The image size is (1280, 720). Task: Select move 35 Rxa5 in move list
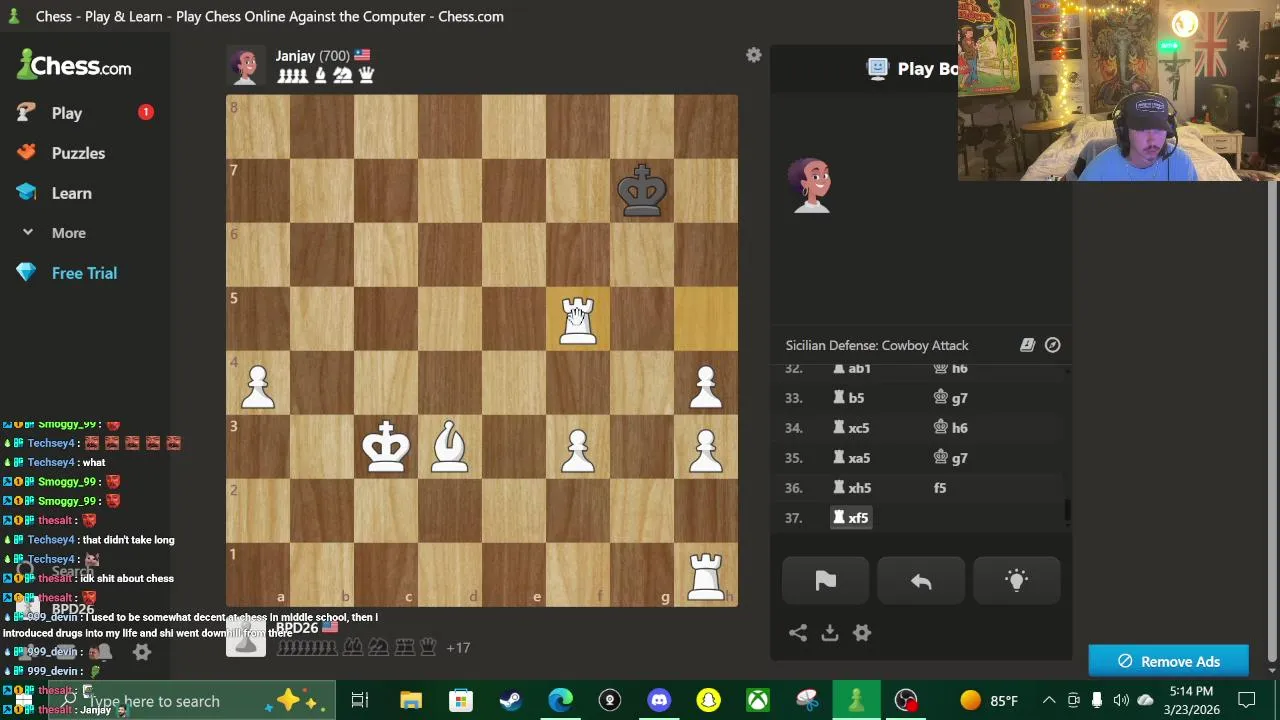(x=852, y=458)
